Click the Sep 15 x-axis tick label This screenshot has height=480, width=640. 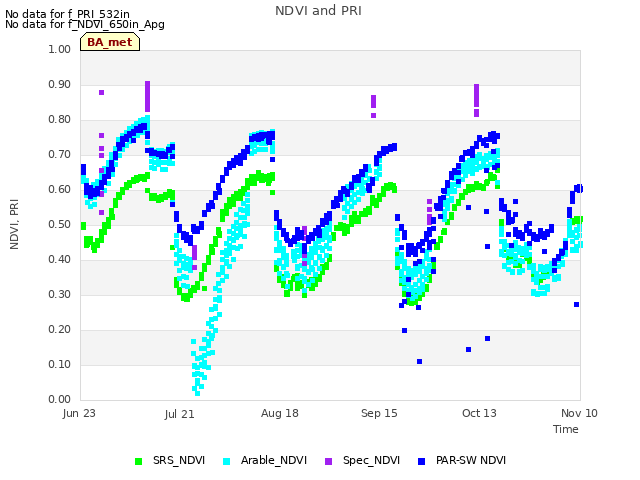379,413
